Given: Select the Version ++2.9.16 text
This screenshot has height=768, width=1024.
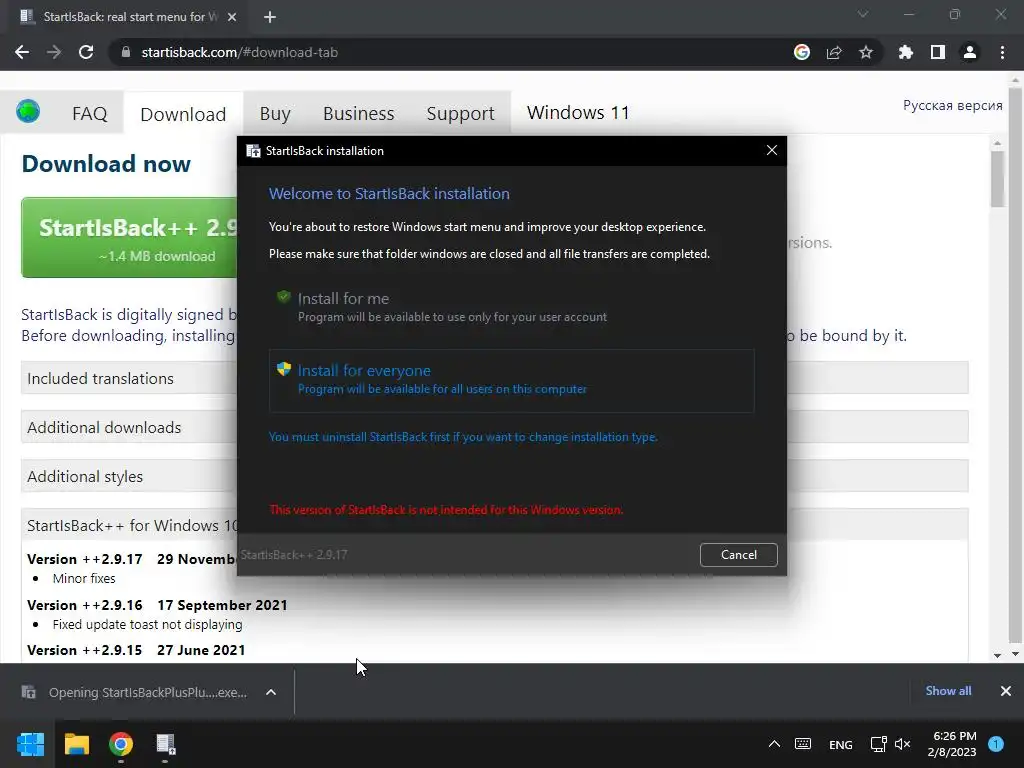Looking at the screenshot, I should pos(84,605).
